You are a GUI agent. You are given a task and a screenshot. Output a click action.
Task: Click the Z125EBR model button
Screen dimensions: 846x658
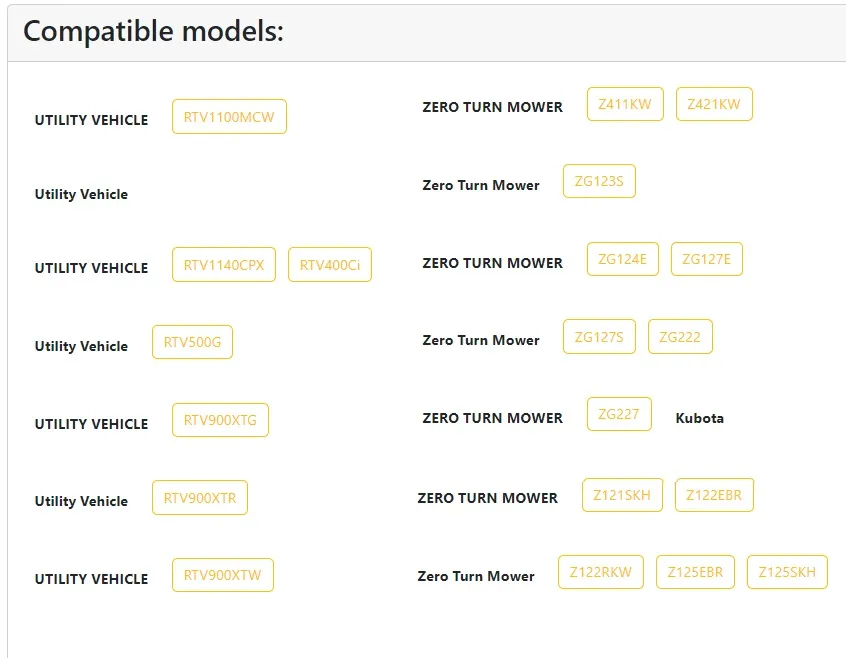[695, 572]
